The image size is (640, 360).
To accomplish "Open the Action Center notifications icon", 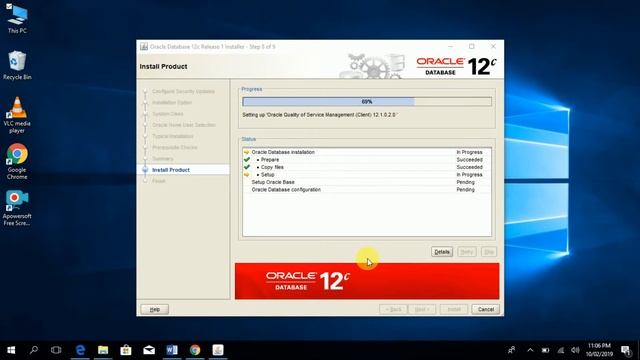I will [626, 350].
